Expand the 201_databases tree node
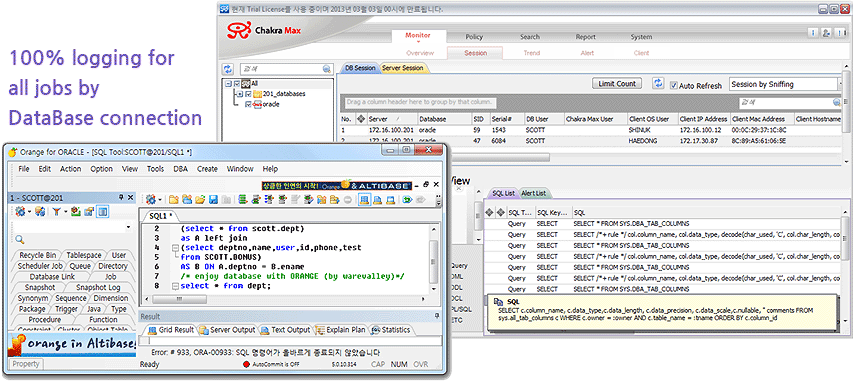Viewport: 853px width, 381px height. click(240, 94)
